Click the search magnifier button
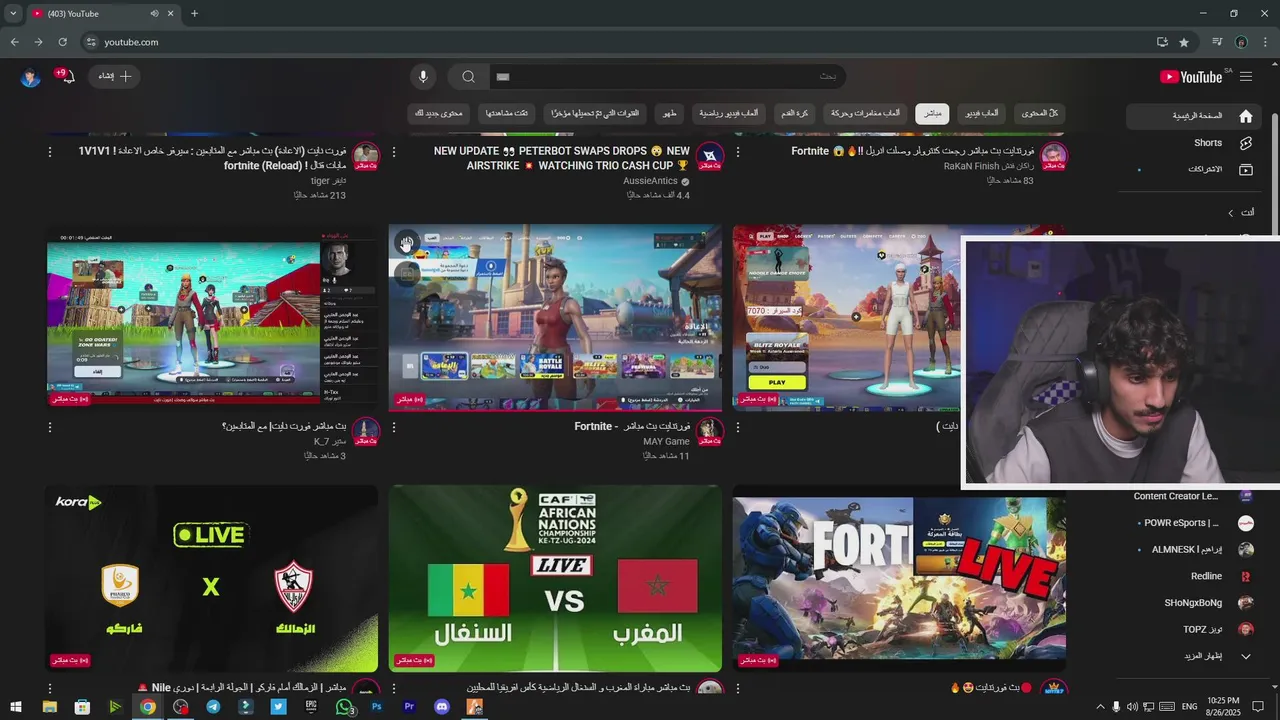The image size is (1280, 720). click(x=468, y=77)
